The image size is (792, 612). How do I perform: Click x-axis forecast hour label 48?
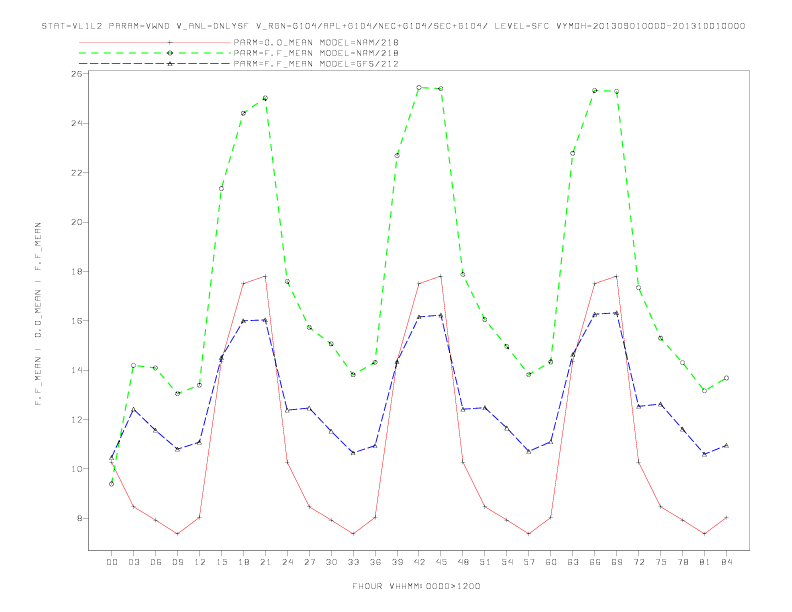click(x=463, y=562)
